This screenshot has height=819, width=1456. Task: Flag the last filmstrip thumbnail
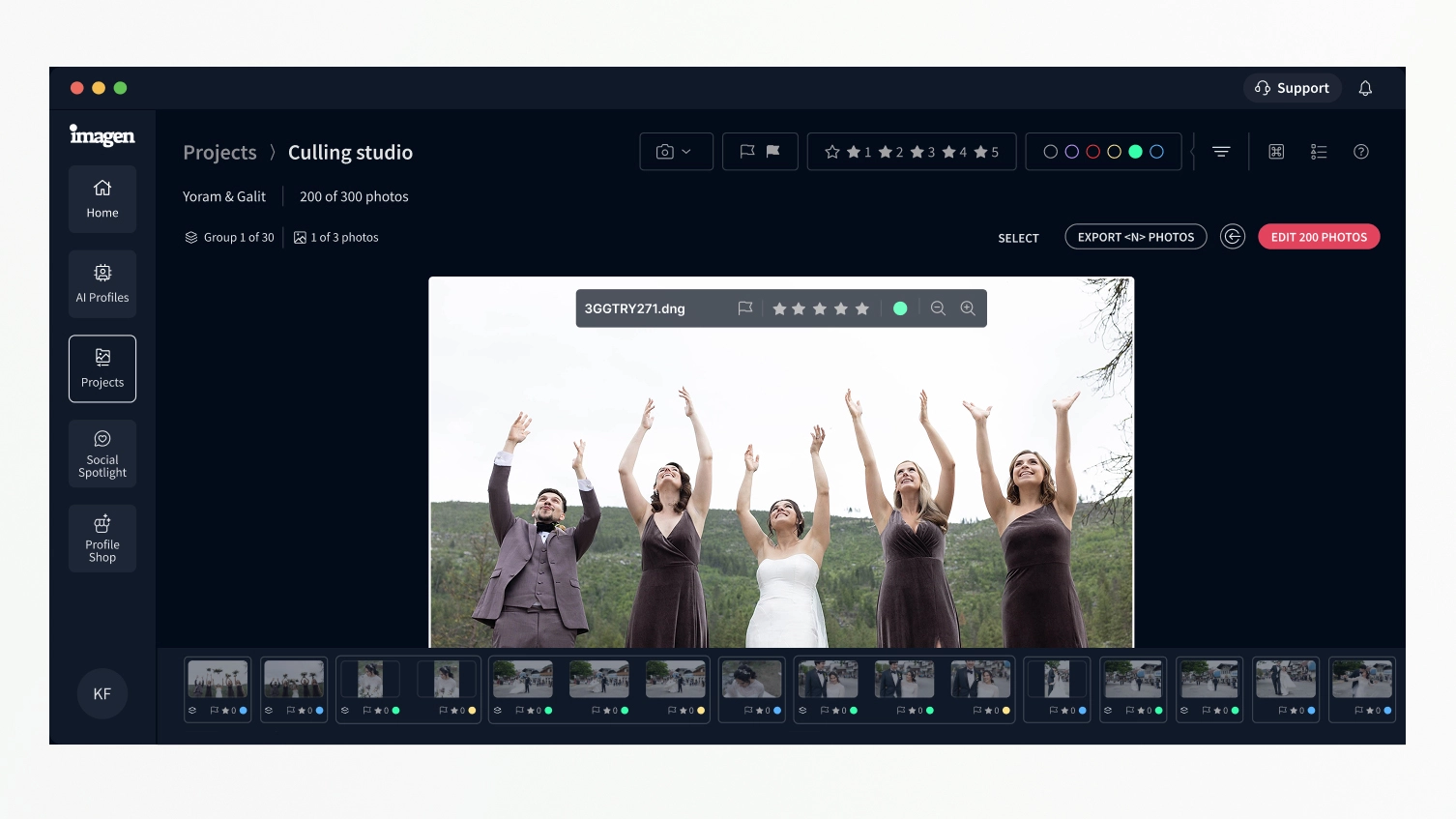pos(1359,711)
